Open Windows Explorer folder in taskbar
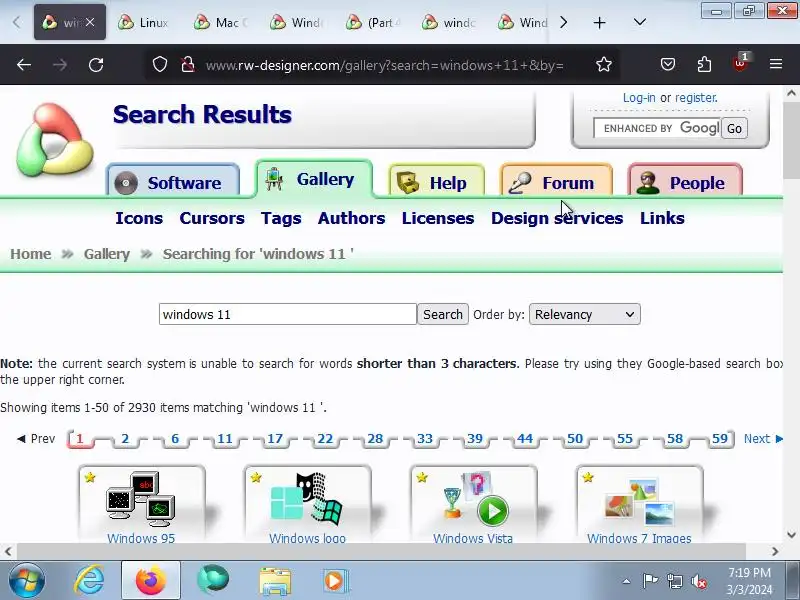Screen dimensions: 800x600 click(x=275, y=581)
